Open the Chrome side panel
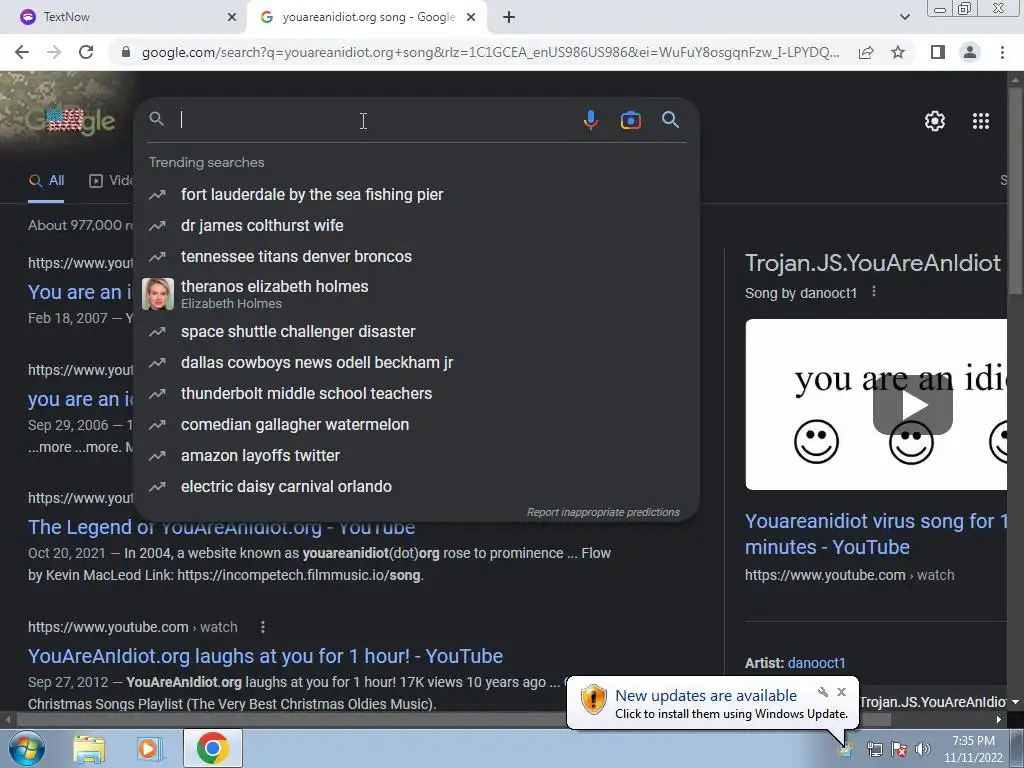This screenshot has width=1024, height=768. pyautogui.click(x=938, y=52)
